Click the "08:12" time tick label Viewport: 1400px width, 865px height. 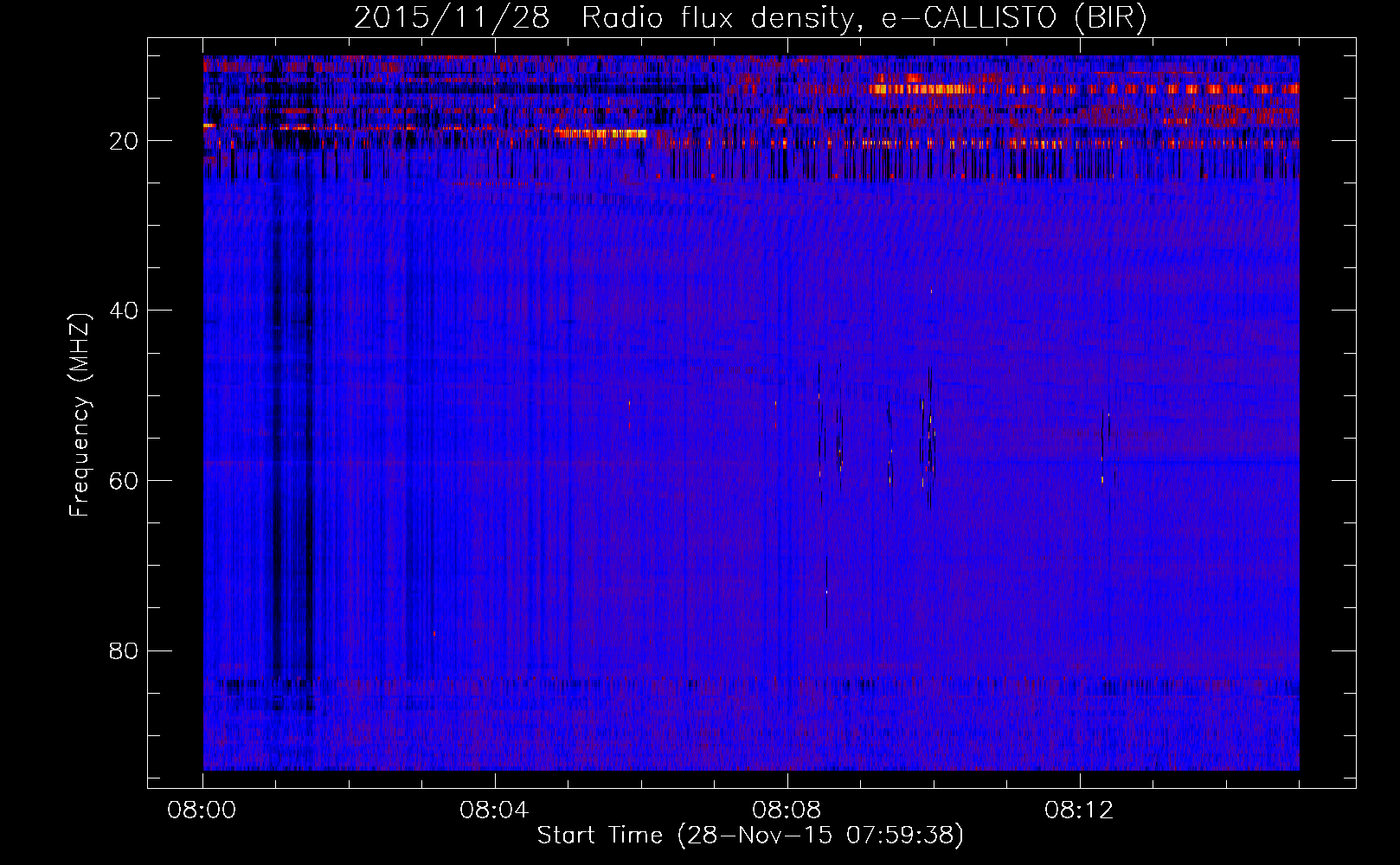coord(1079,811)
